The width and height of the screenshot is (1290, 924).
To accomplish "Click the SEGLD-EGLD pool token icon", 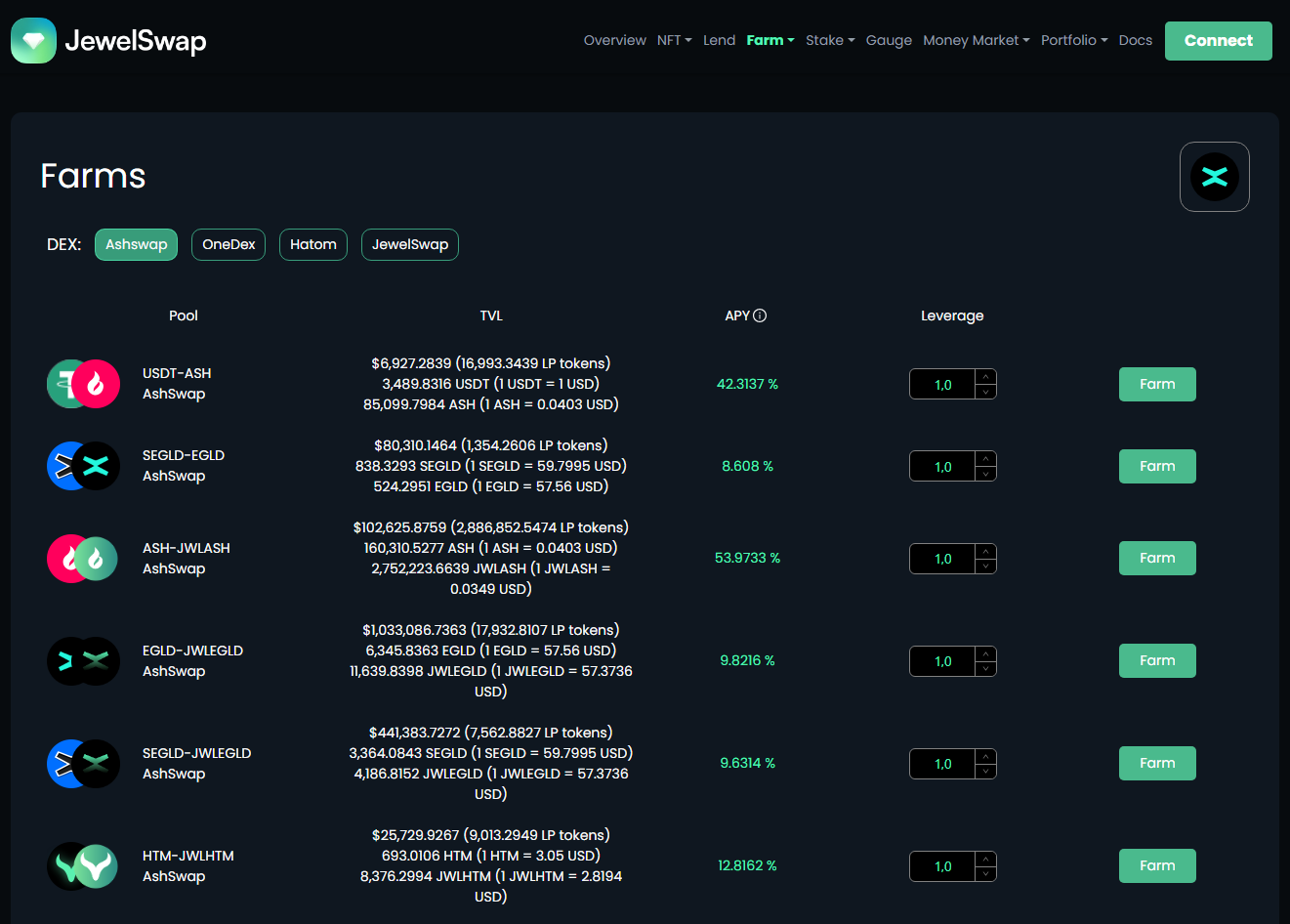I will pos(83,466).
